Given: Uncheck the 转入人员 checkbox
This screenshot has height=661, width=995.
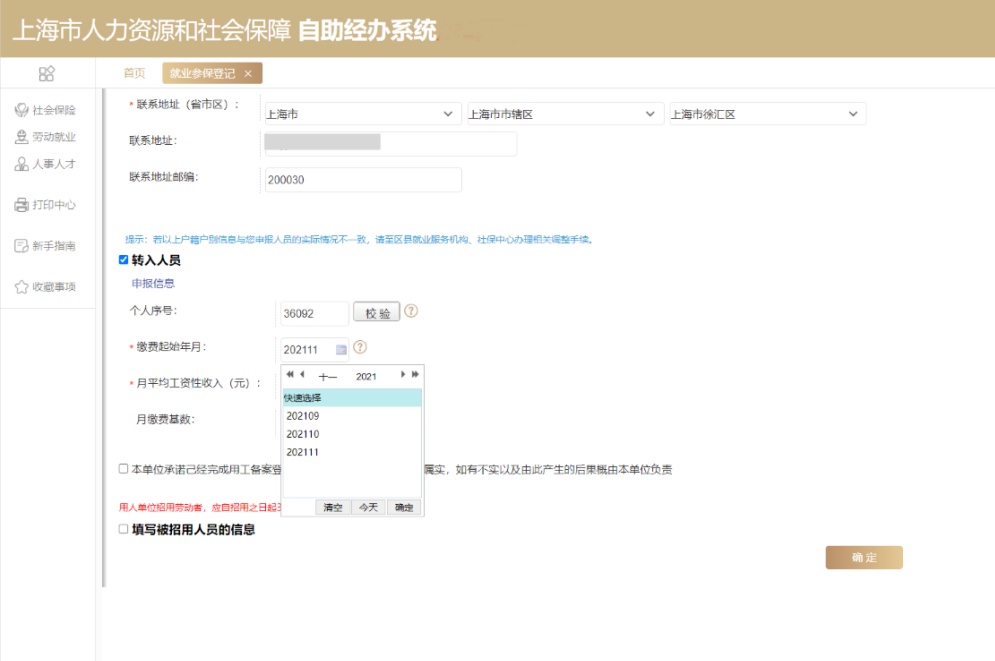Looking at the screenshot, I should [123, 260].
